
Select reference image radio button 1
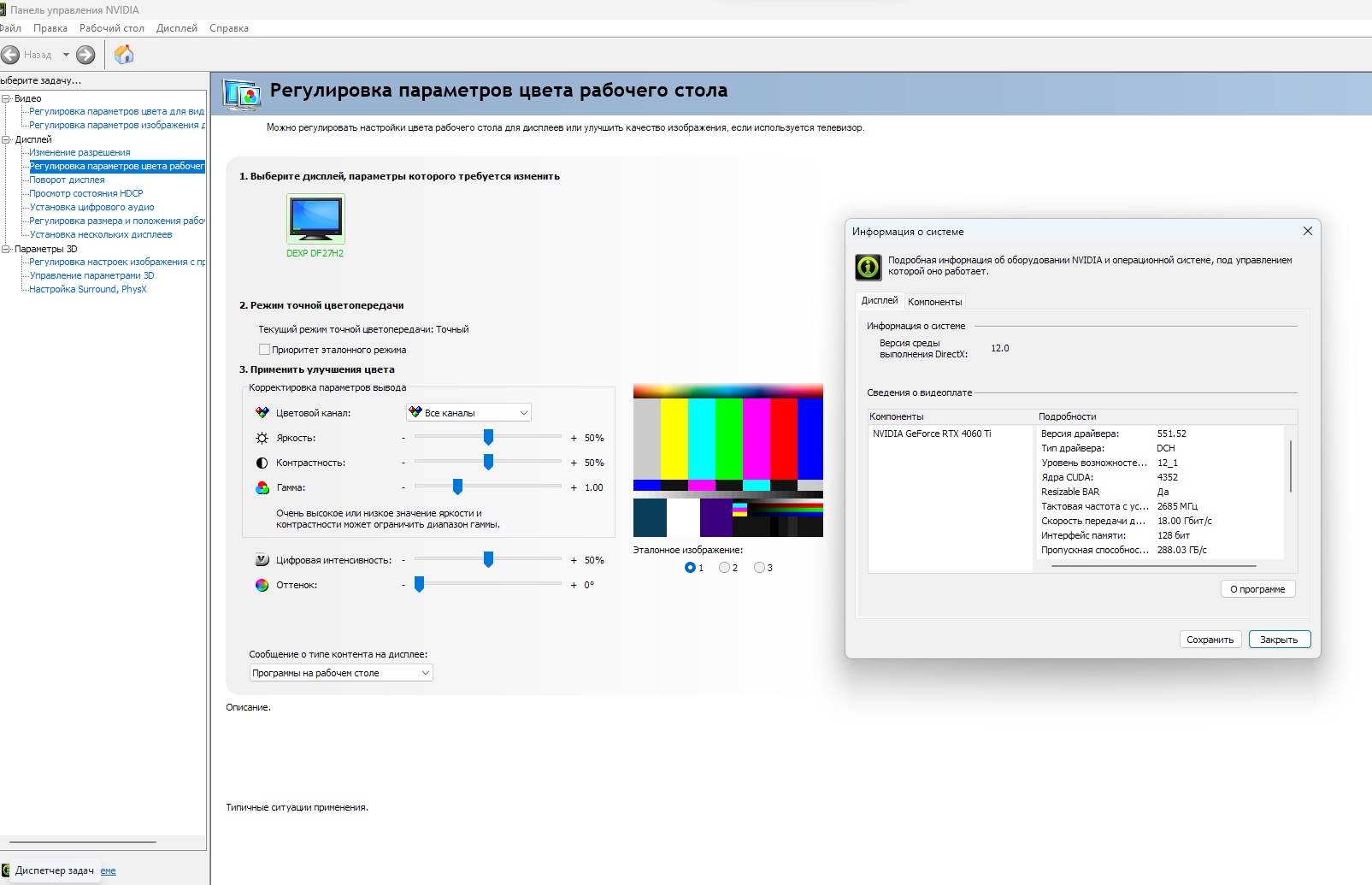click(x=690, y=568)
